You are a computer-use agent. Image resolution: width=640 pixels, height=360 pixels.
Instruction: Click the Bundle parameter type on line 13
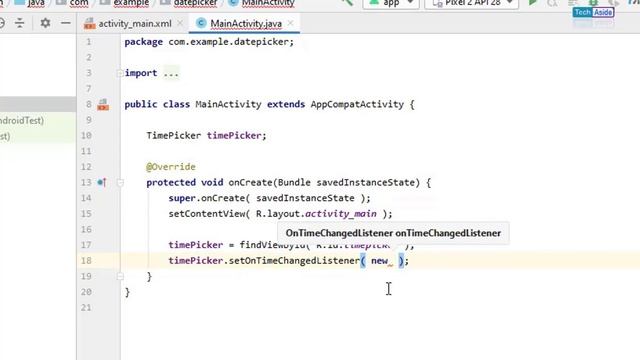[x=294, y=182]
